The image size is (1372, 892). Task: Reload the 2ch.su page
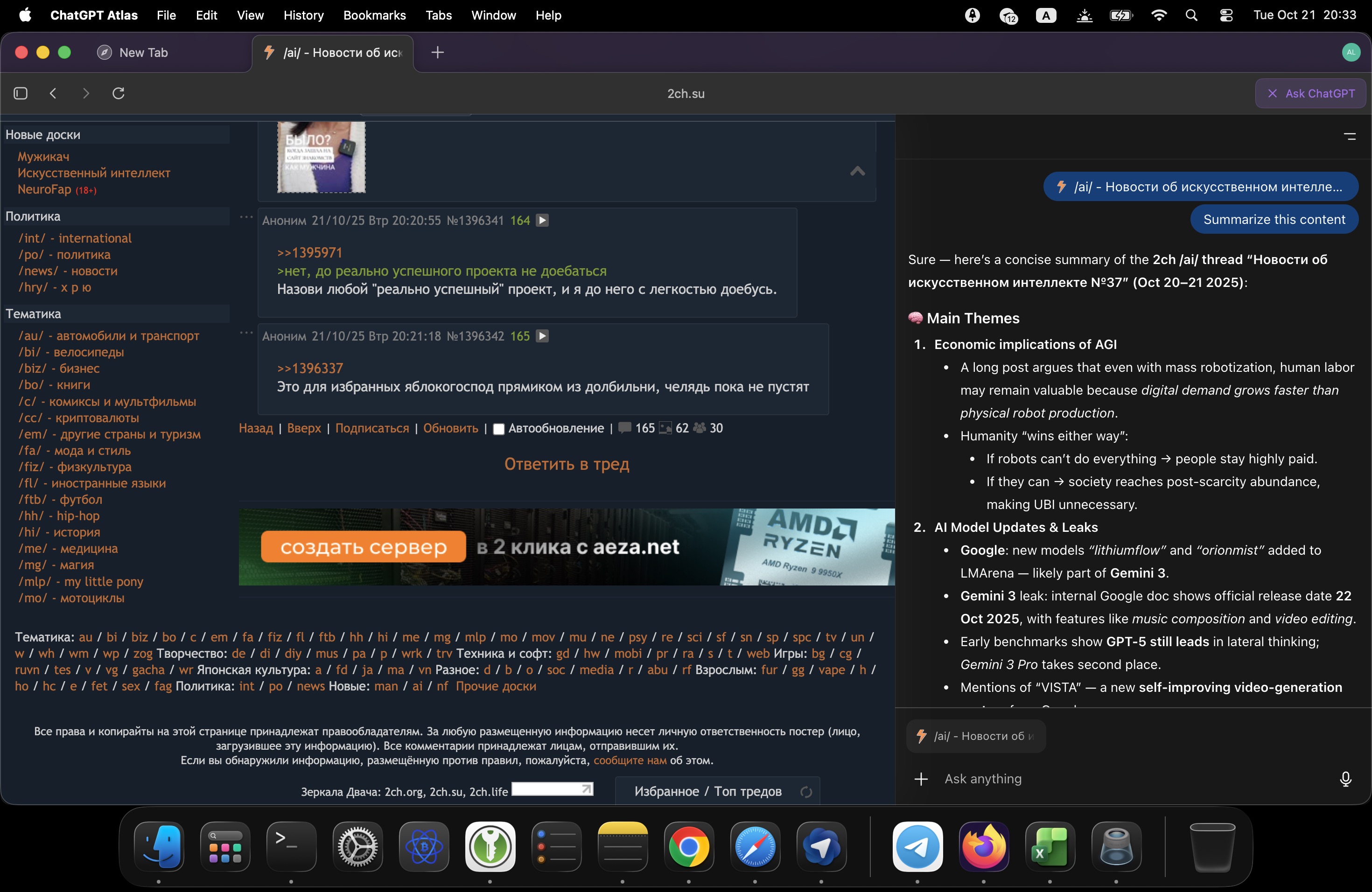click(x=118, y=93)
